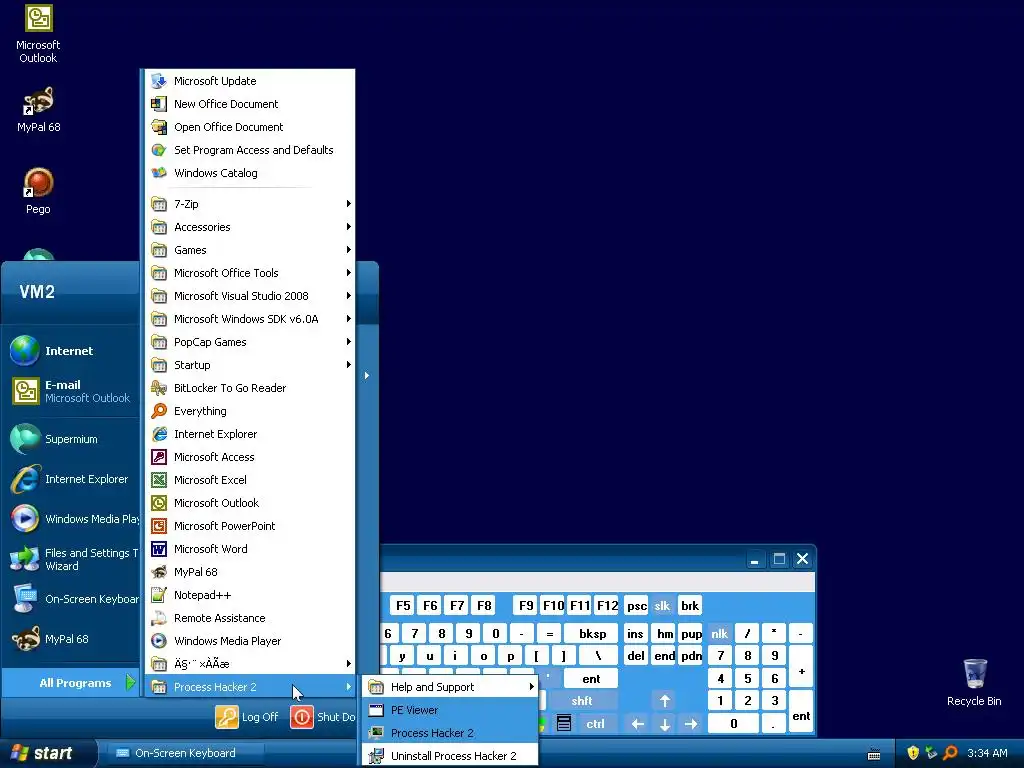The image size is (1024, 768).
Task: Launch Notepad++
Action: 249,595
